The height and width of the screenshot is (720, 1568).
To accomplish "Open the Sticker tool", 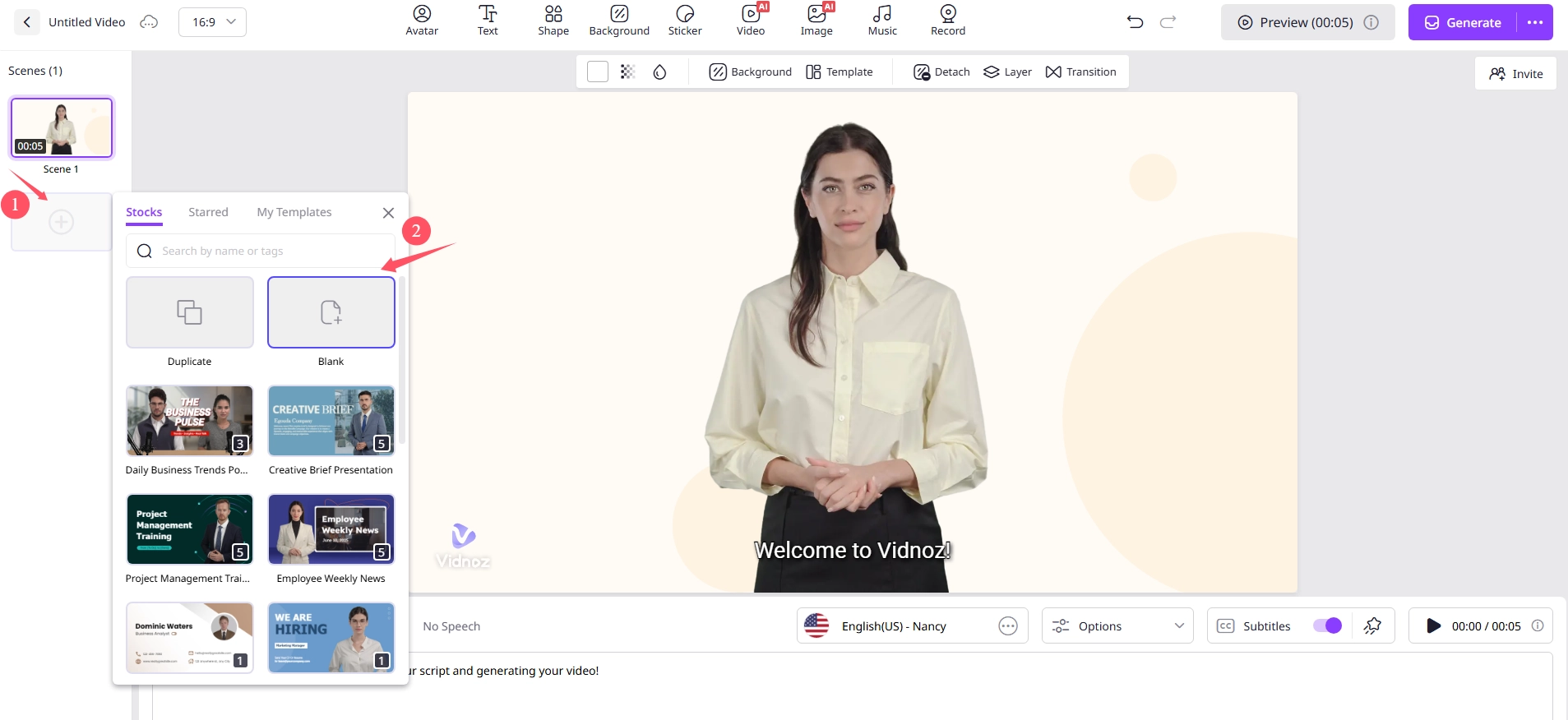I will 685,21.
